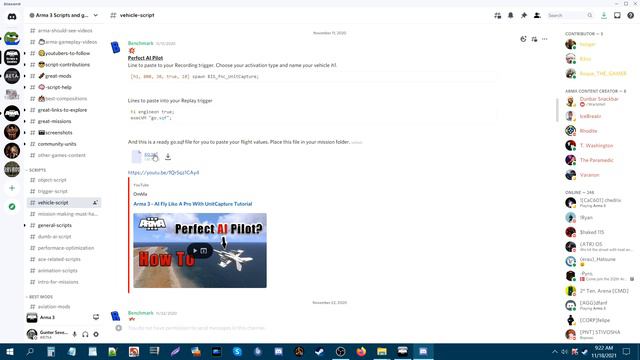Open Arma 3 Scripts server dropdown menu
This screenshot has width=640, height=360.
click(63, 15)
